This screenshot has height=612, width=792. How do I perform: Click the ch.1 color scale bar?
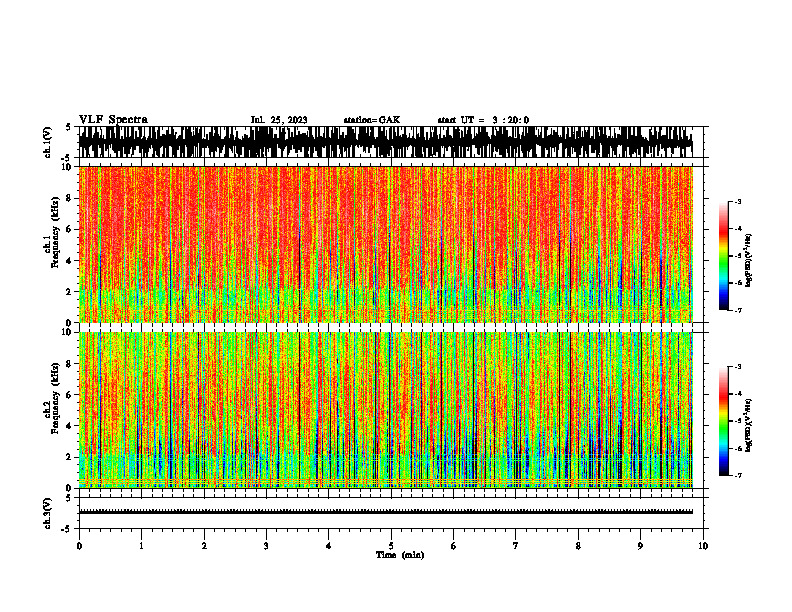[723, 256]
